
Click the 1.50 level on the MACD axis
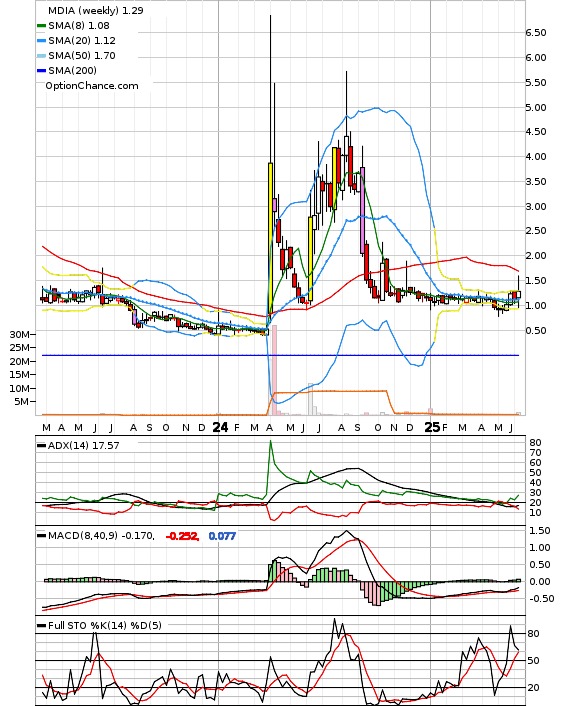click(539, 530)
